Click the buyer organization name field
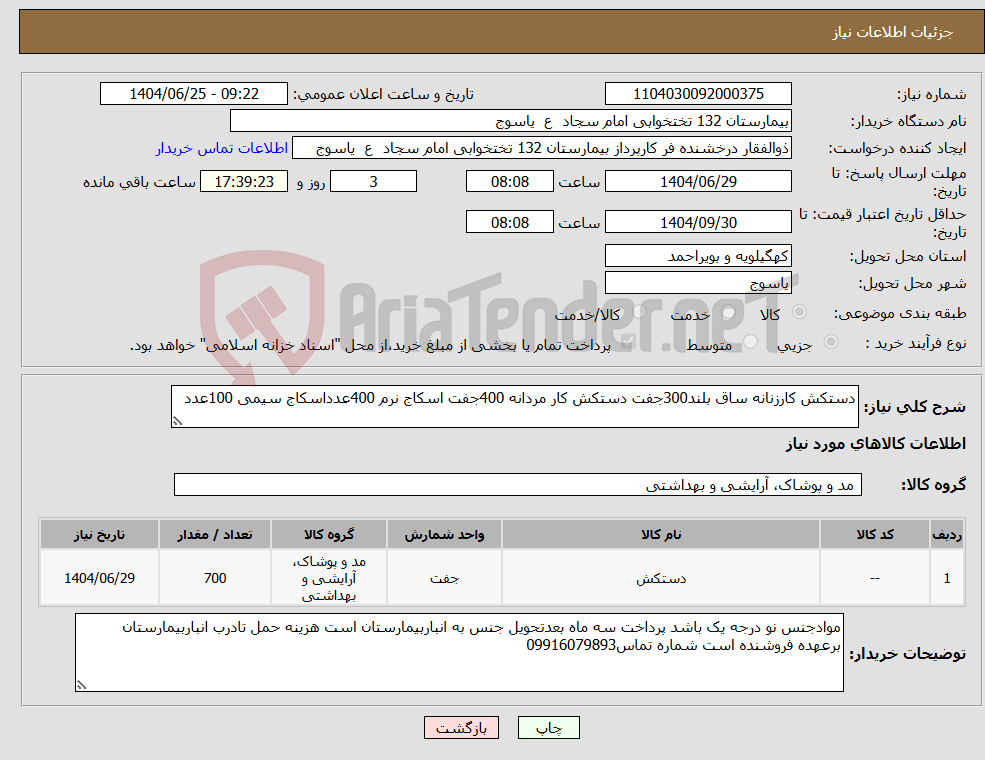This screenshot has width=985, height=760. (x=511, y=121)
